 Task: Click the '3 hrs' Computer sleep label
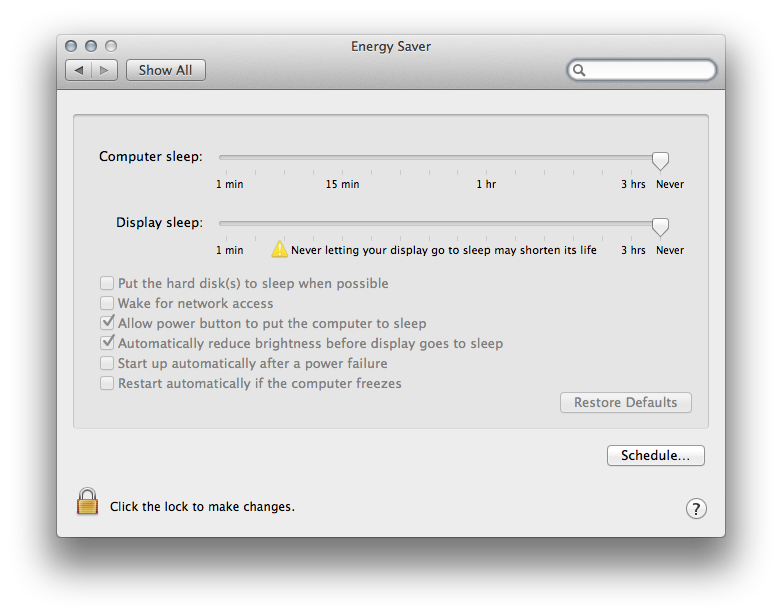pos(633,185)
